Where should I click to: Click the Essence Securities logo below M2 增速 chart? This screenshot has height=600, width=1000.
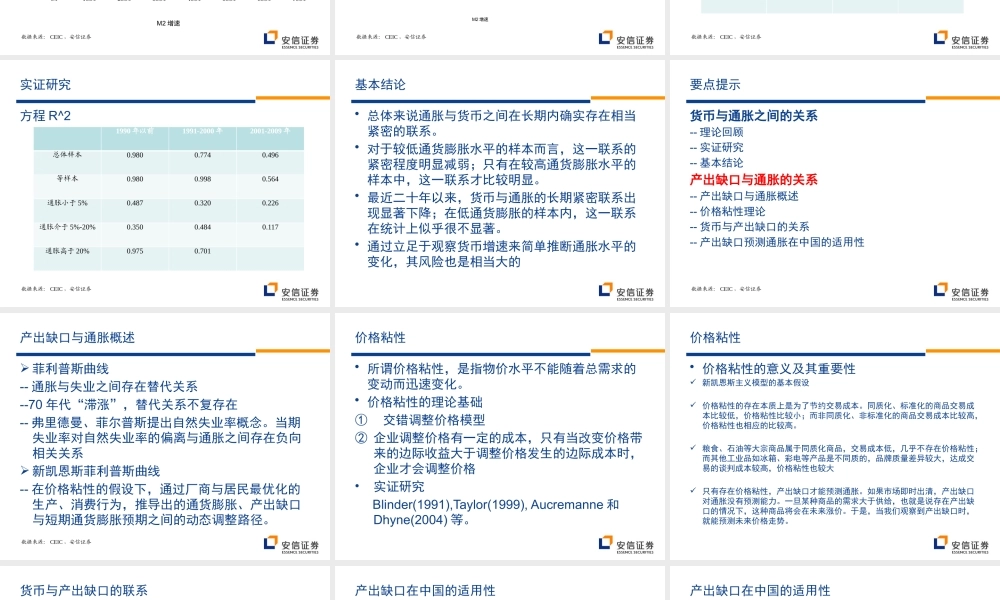pyautogui.click(x=290, y=38)
